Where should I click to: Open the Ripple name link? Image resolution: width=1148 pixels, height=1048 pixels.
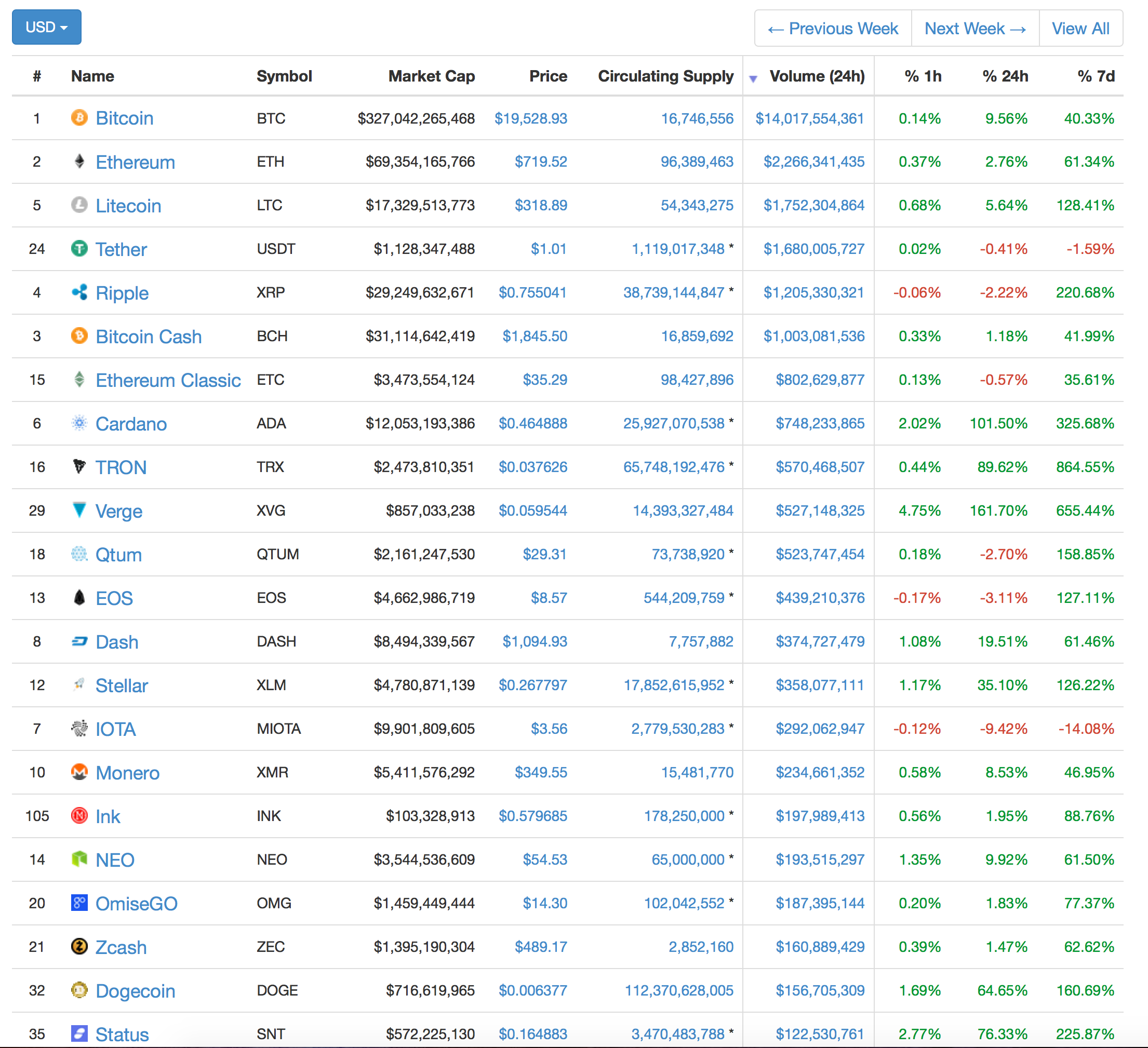(x=122, y=293)
